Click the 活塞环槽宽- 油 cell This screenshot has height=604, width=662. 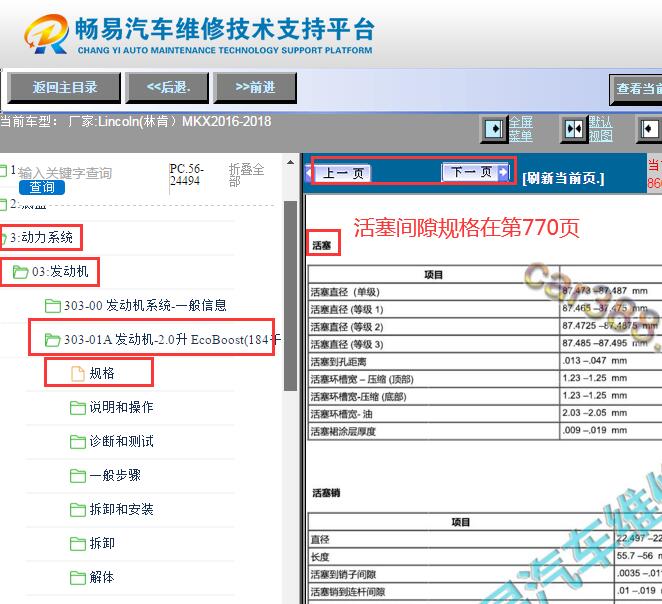click(x=434, y=414)
